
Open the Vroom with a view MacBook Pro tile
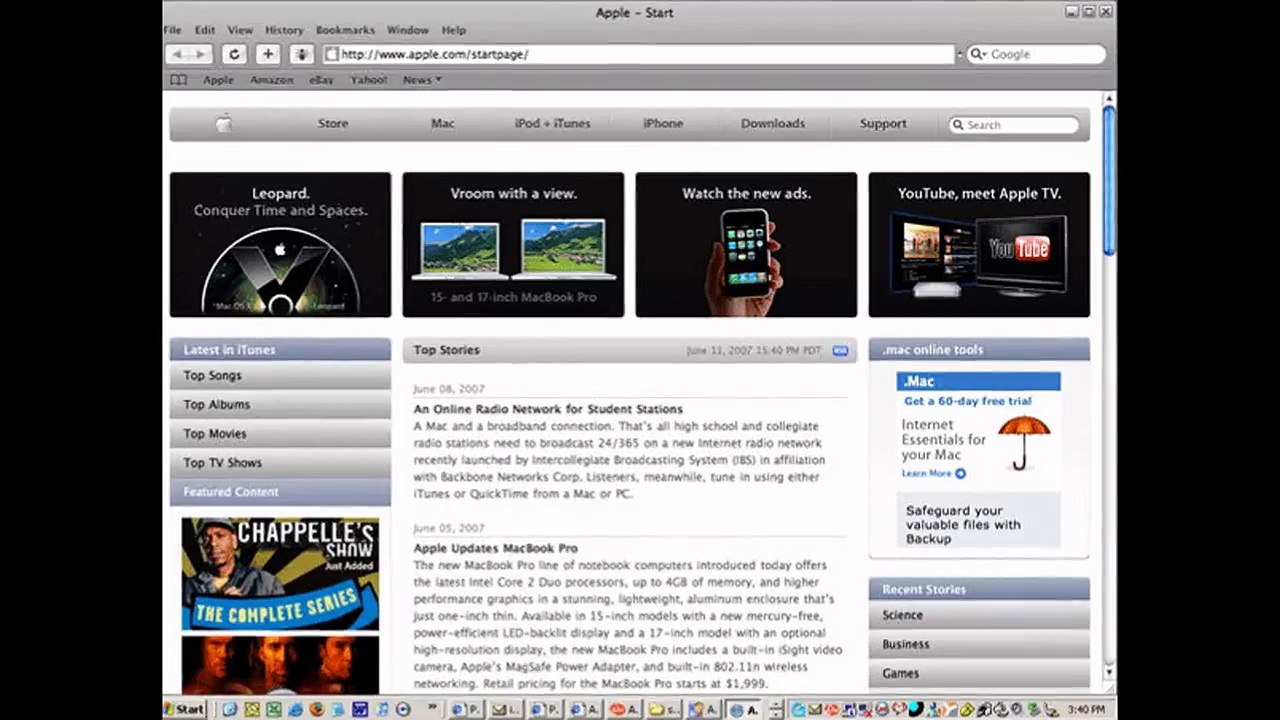coord(513,245)
